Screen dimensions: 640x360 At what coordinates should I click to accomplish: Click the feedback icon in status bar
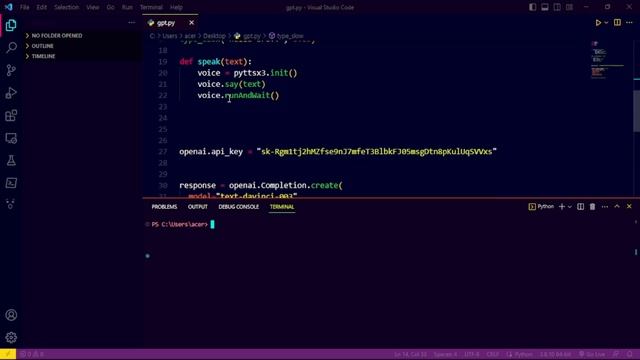pyautogui.click(x=616, y=354)
